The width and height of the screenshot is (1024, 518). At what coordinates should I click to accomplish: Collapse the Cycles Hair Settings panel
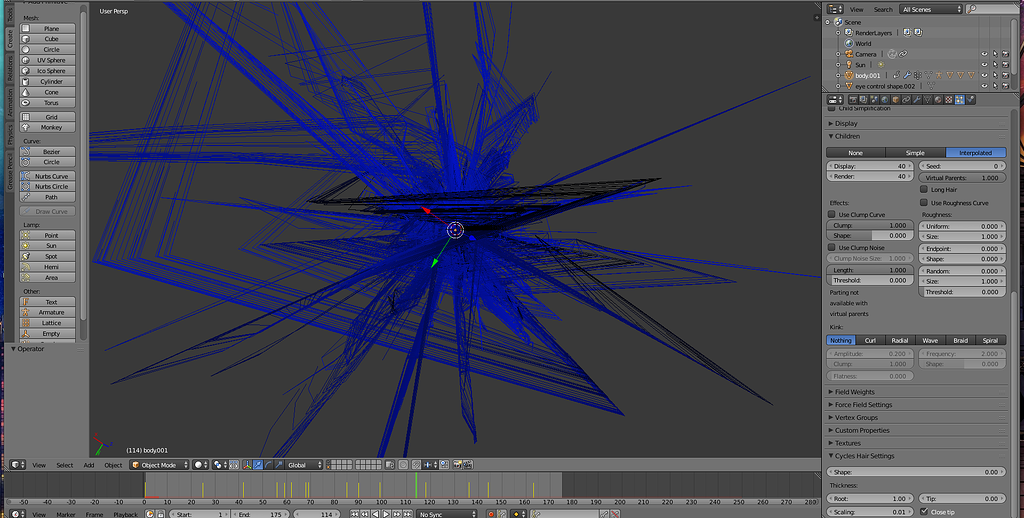click(864, 456)
